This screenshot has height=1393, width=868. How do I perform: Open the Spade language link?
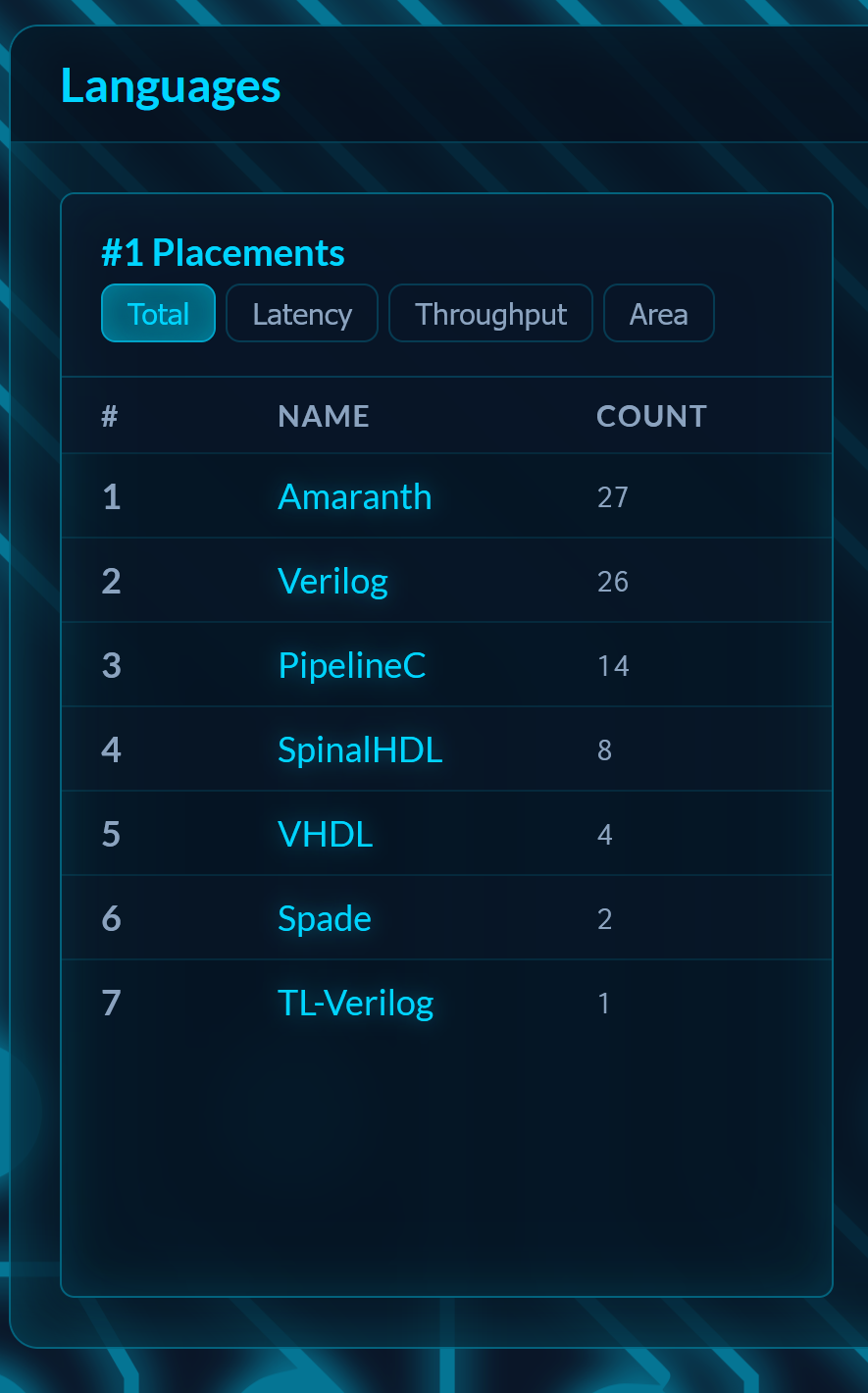[x=325, y=919]
